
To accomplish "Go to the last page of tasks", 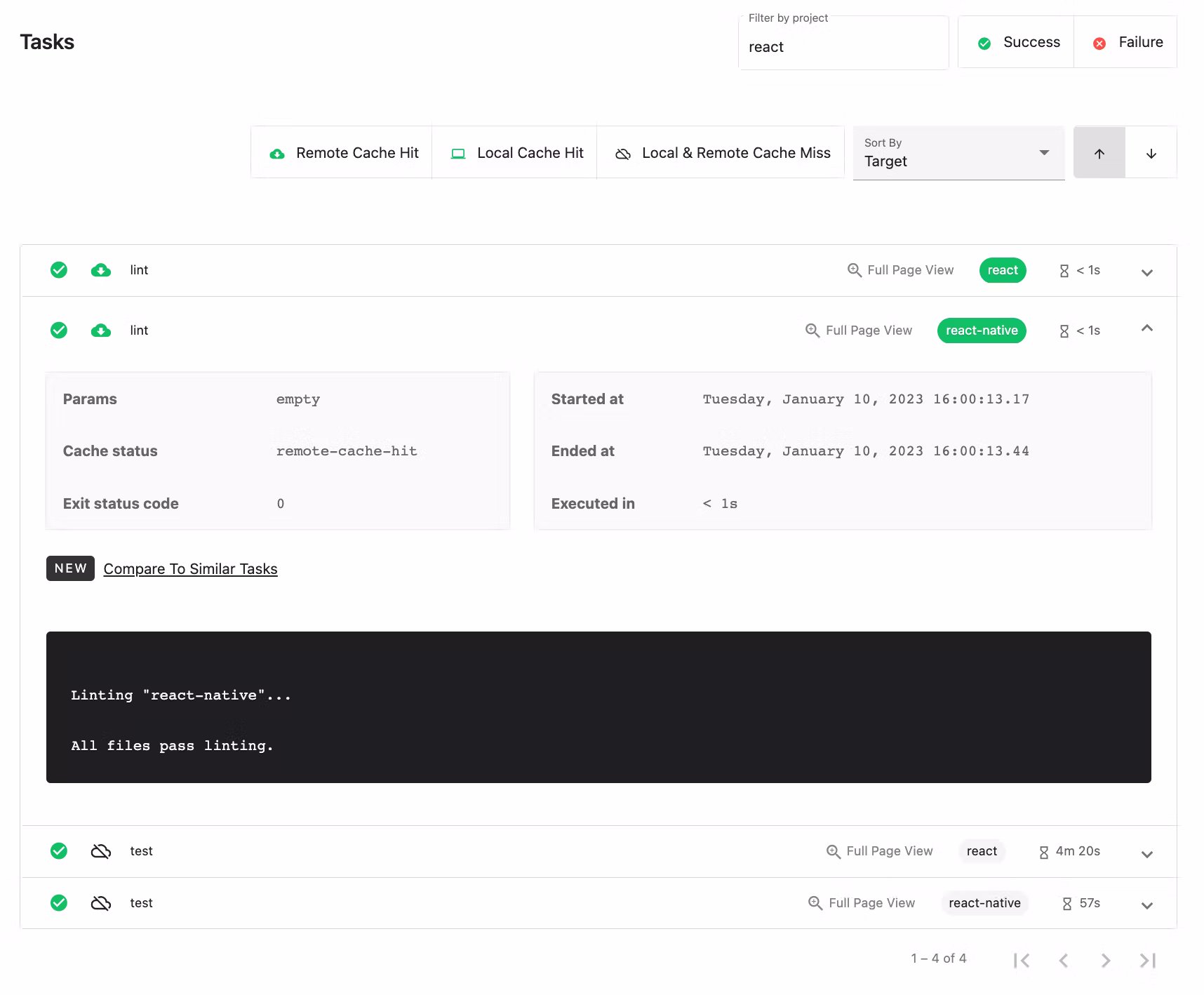I will tap(1147, 960).
